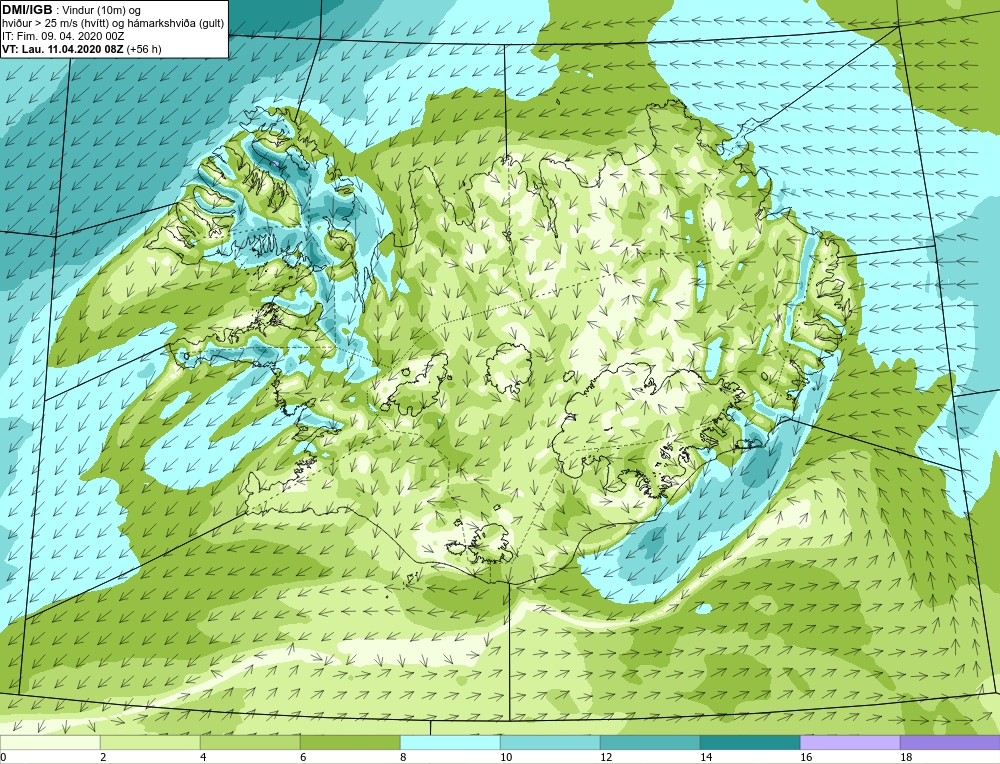Viewport: 1000px width, 764px height.
Task: Click the 2–4 m/s legend color band
Action: 151,742
